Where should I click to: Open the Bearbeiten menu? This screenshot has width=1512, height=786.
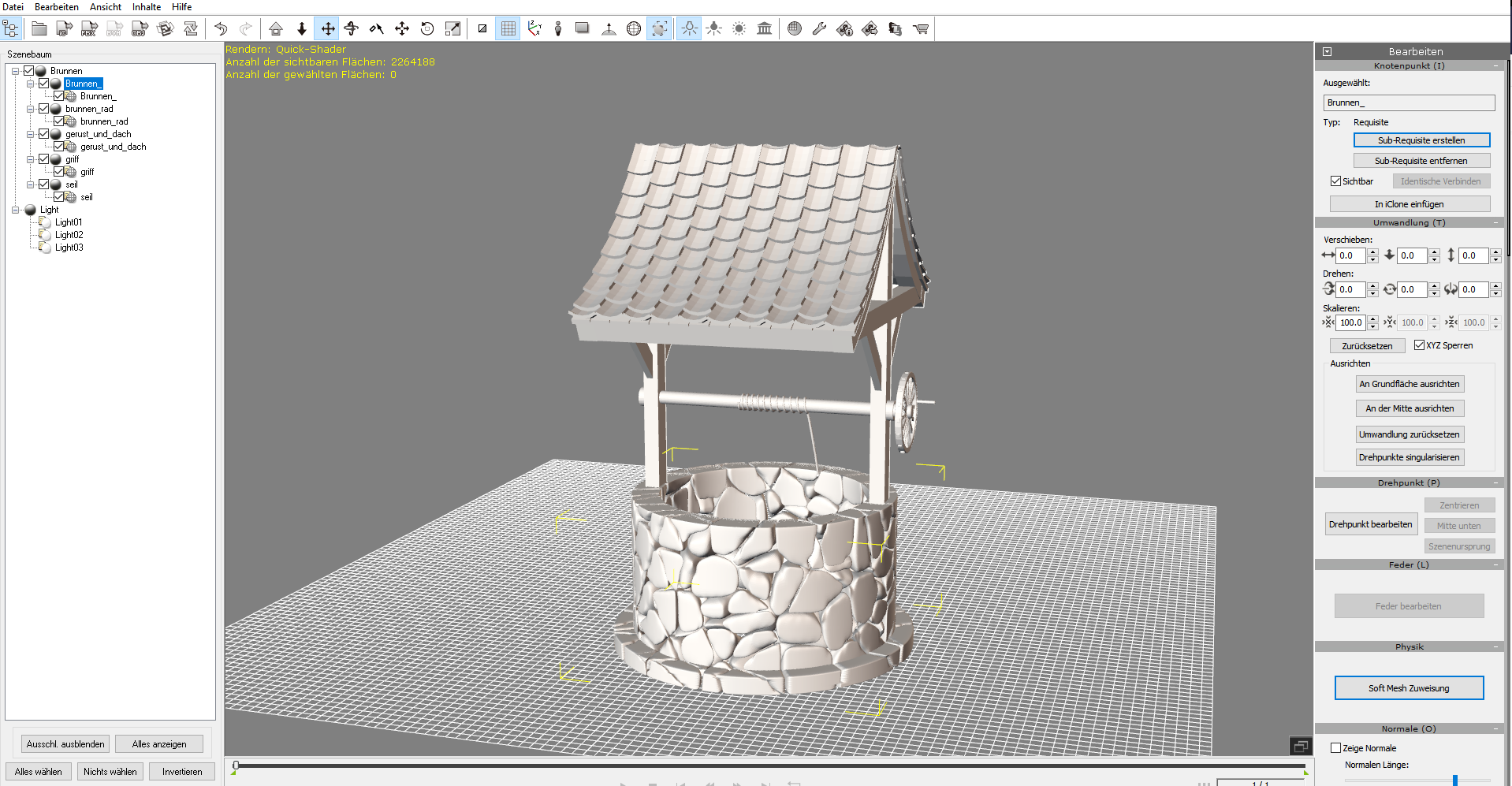coord(57,7)
